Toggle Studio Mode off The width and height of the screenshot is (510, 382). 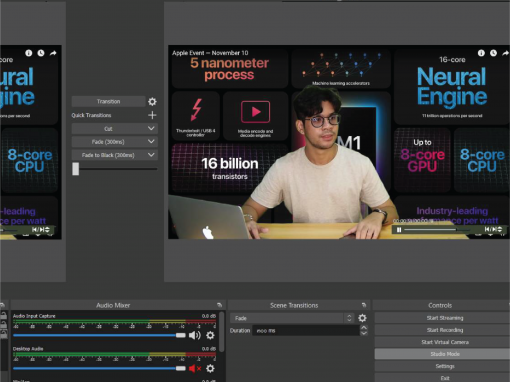[445, 354]
